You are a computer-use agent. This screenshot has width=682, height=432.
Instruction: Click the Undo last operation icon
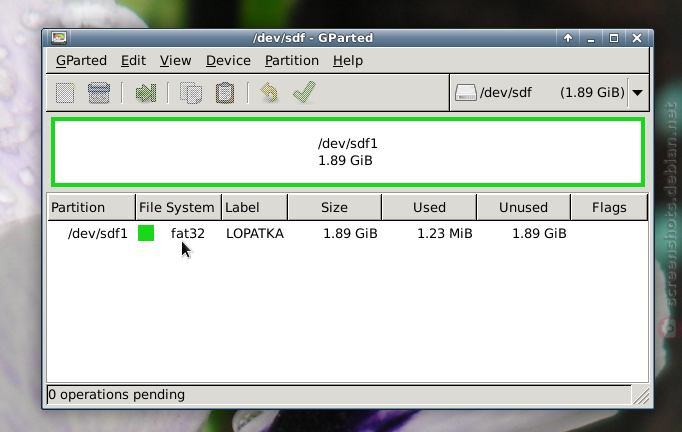(269, 93)
